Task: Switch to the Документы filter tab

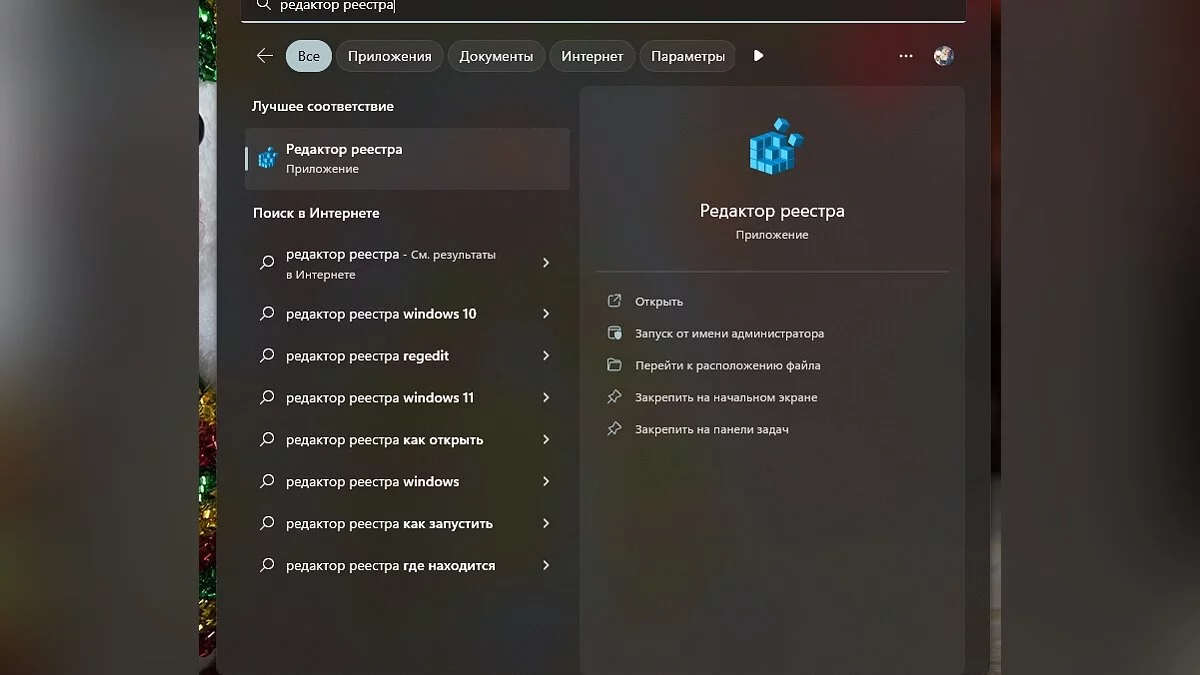Action: pos(496,56)
